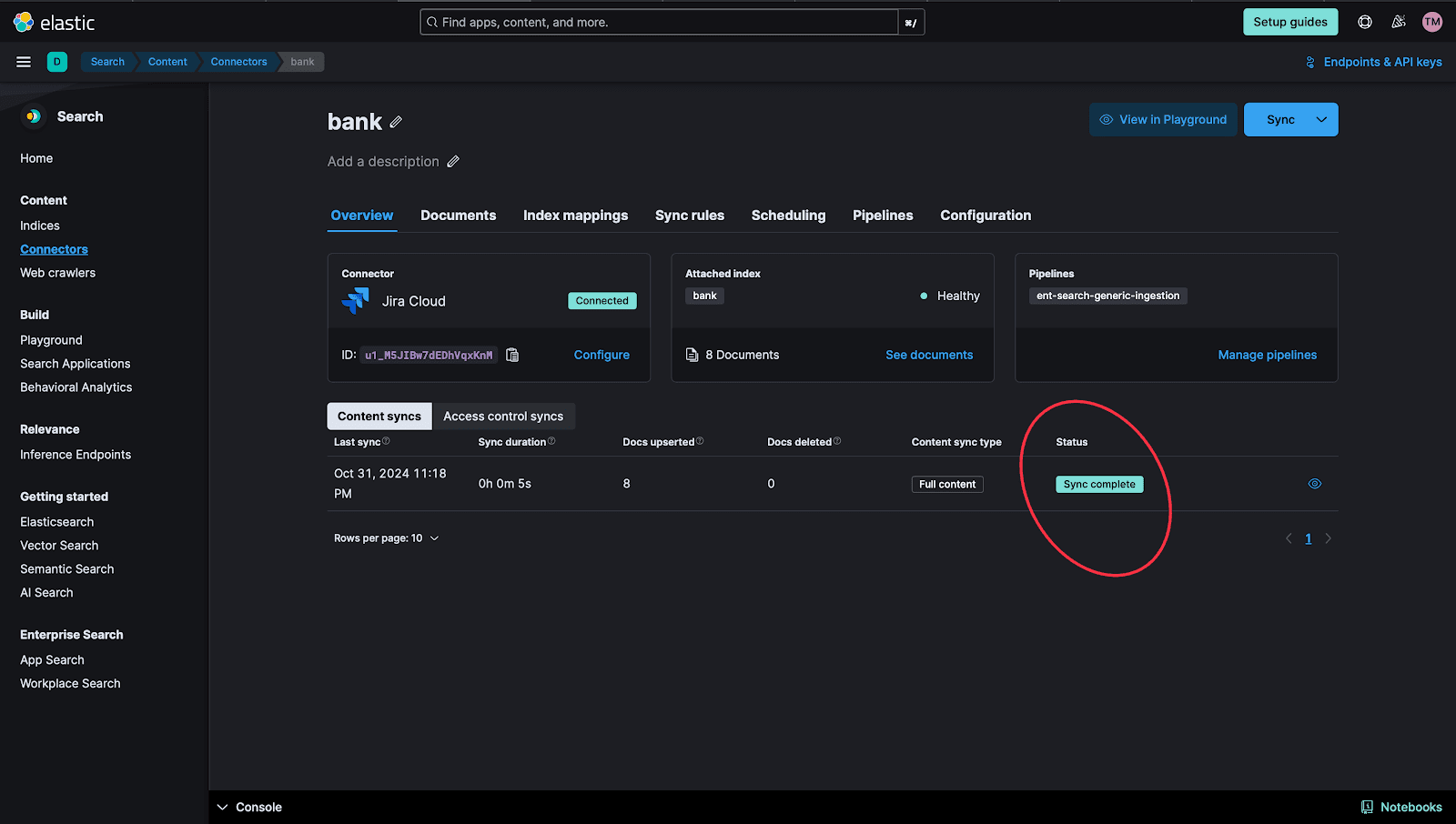Open the hamburger navigation menu

coord(23,61)
